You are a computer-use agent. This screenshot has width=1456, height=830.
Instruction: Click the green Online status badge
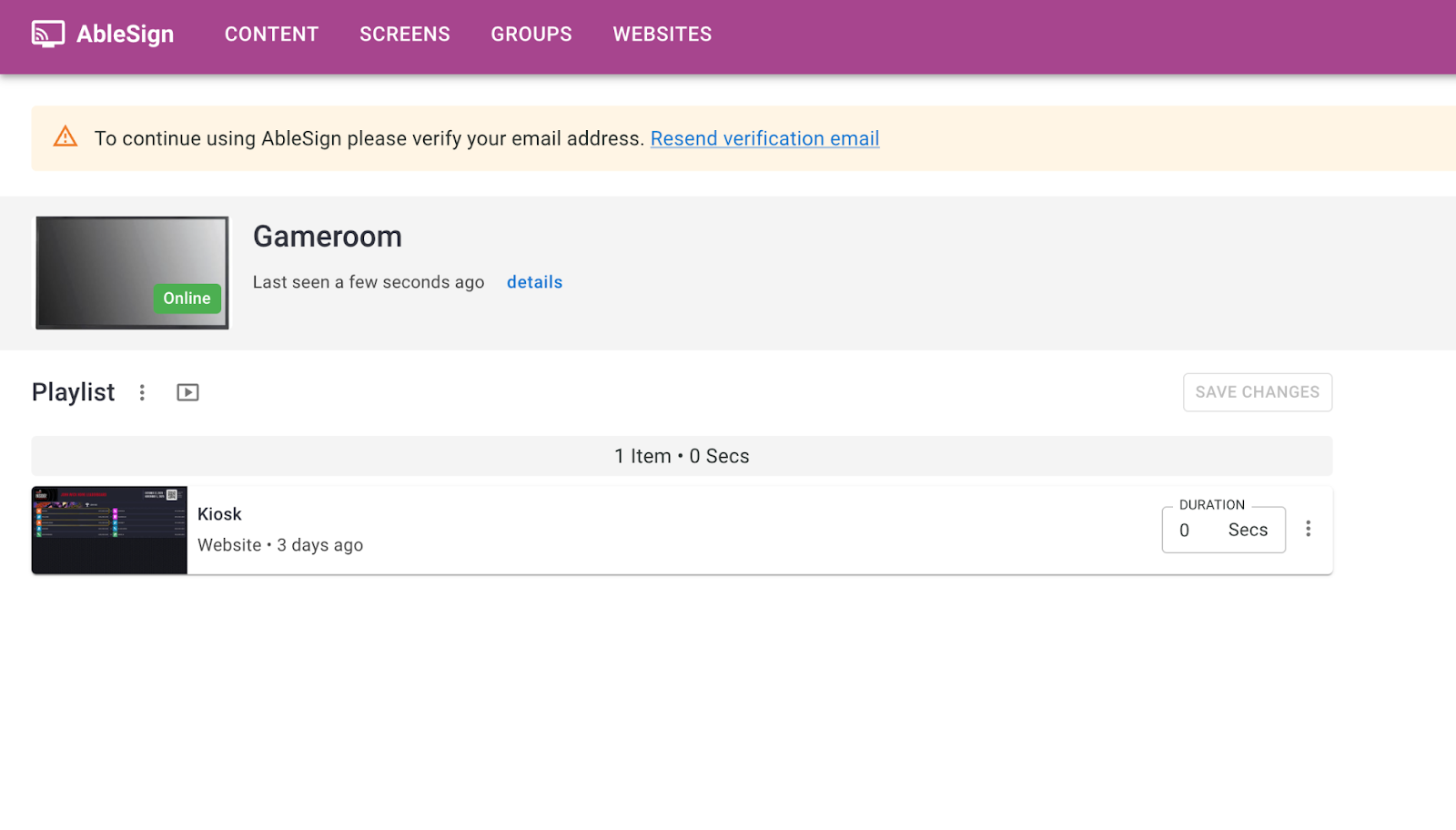tap(187, 299)
